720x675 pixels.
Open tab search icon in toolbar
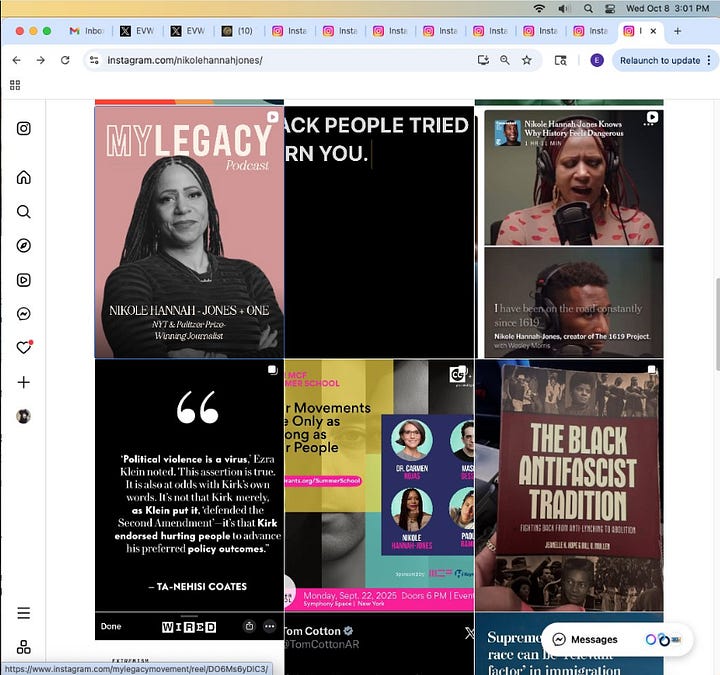[x=561, y=60]
